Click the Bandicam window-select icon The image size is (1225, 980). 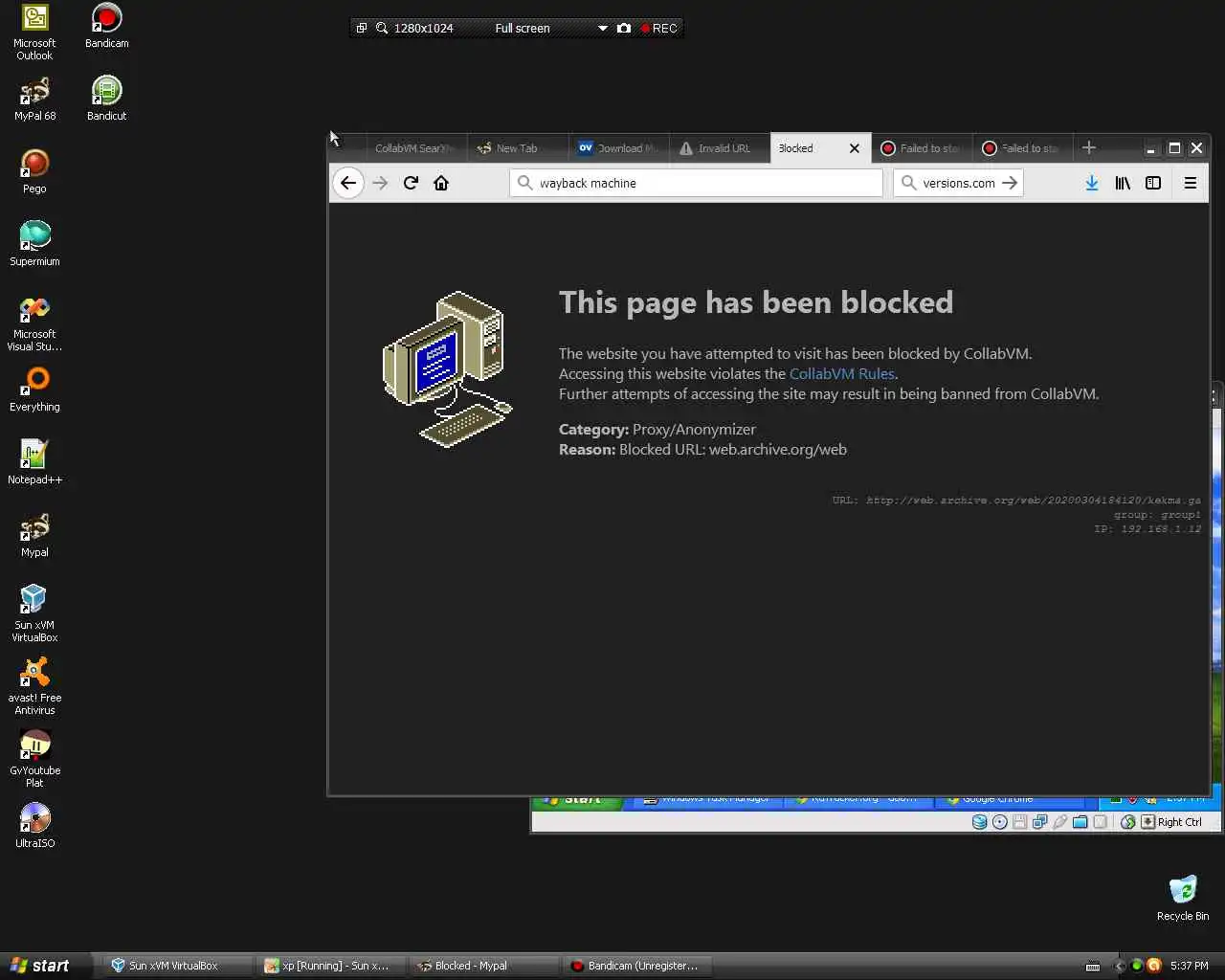coord(362,28)
